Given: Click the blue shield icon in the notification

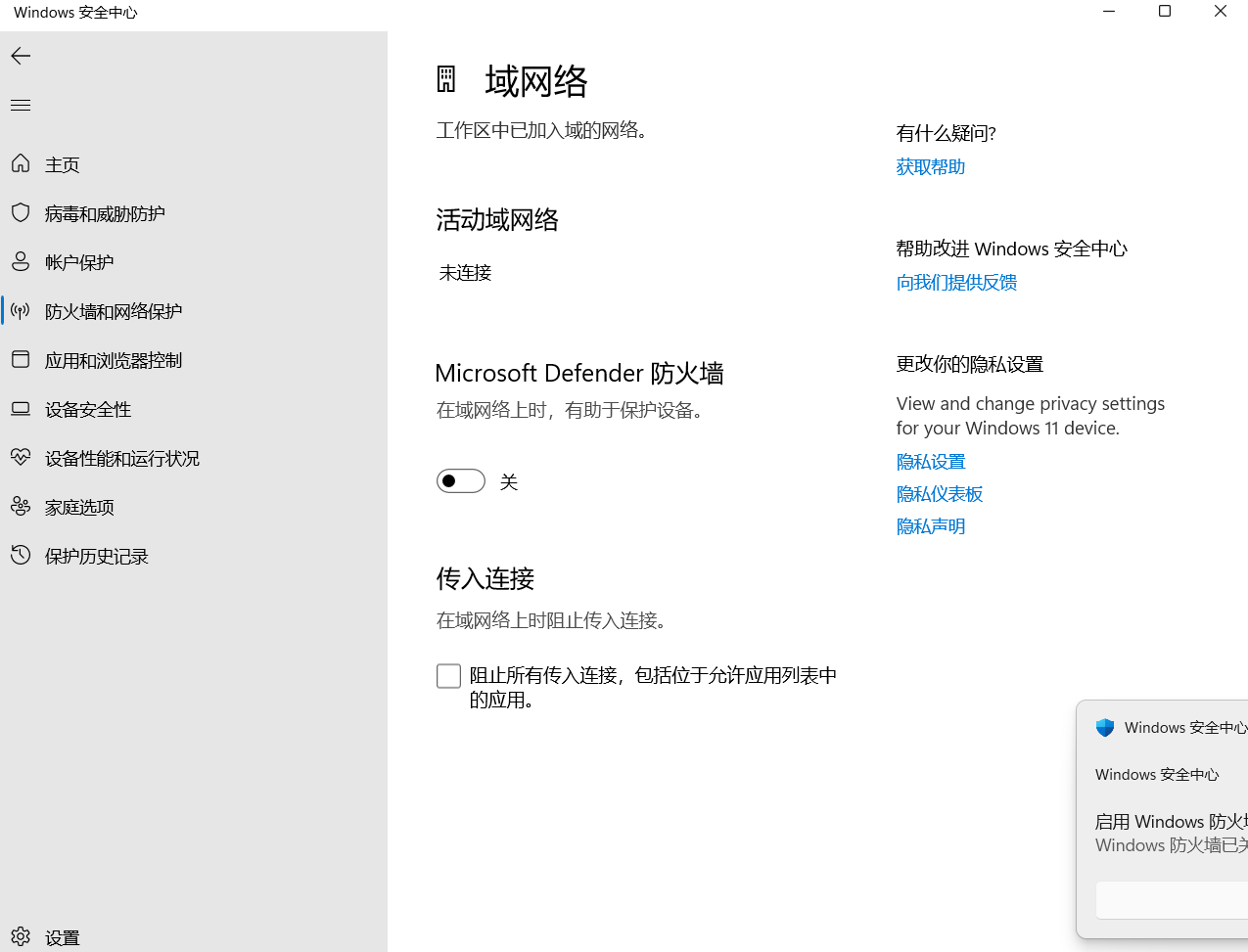Looking at the screenshot, I should [x=1105, y=727].
